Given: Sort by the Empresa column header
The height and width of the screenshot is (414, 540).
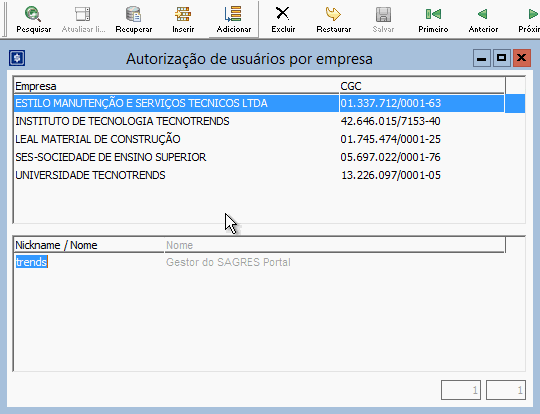Looking at the screenshot, I should point(176,86).
